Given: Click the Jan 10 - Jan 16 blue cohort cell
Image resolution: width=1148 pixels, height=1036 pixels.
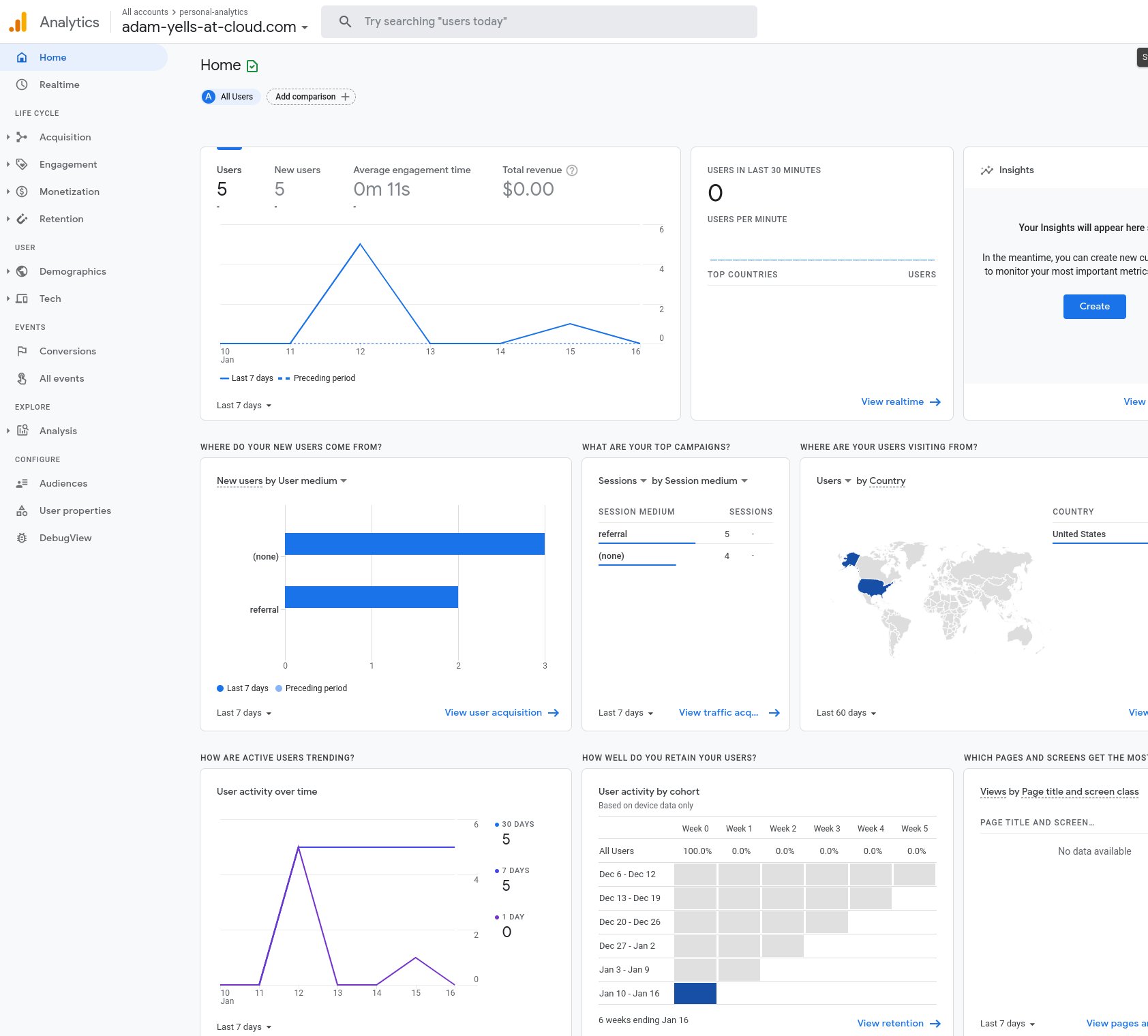Looking at the screenshot, I should 695,994.
